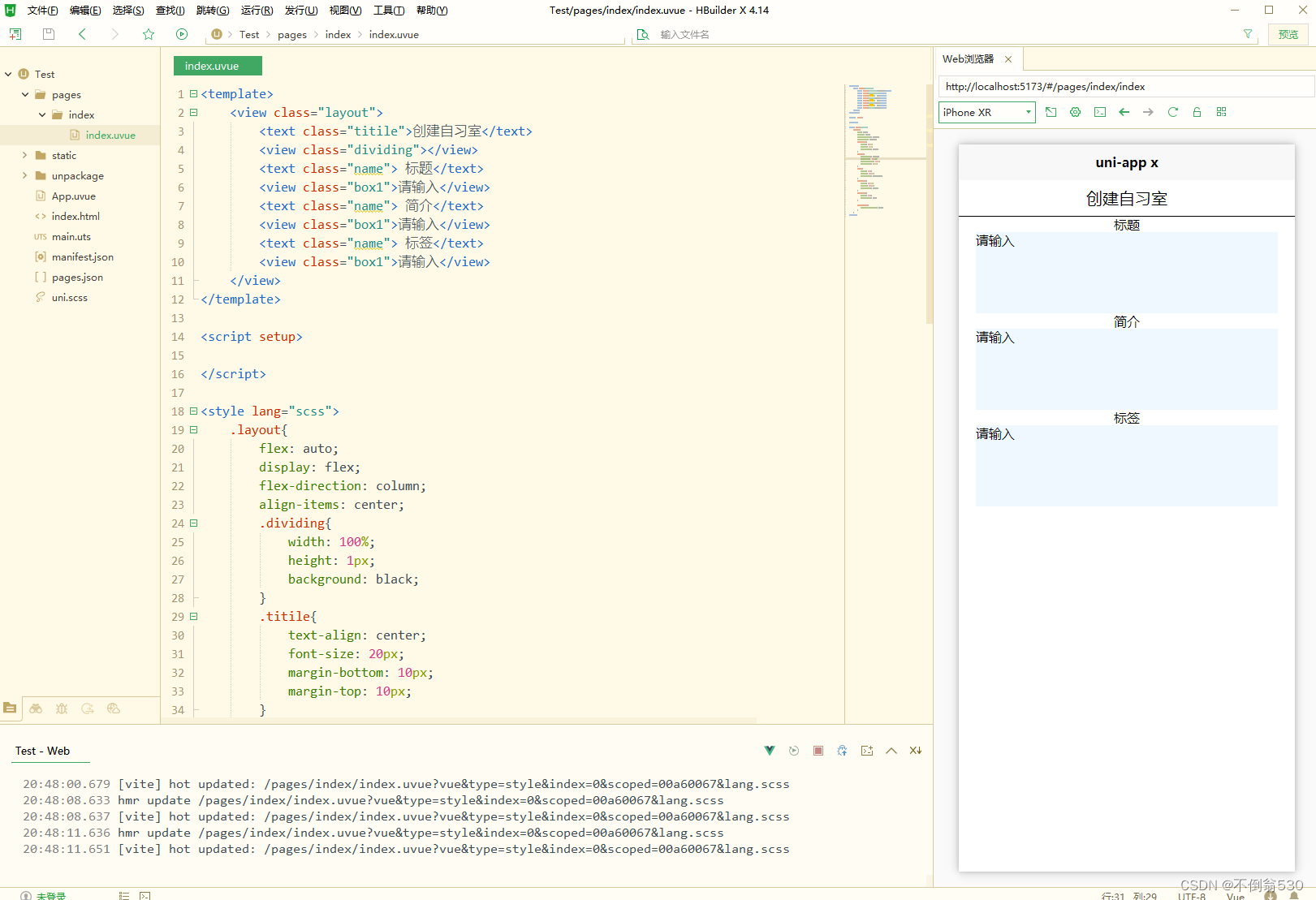The height and width of the screenshot is (900, 1316).
Task: Click the browser lock icon
Action: click(x=1197, y=112)
